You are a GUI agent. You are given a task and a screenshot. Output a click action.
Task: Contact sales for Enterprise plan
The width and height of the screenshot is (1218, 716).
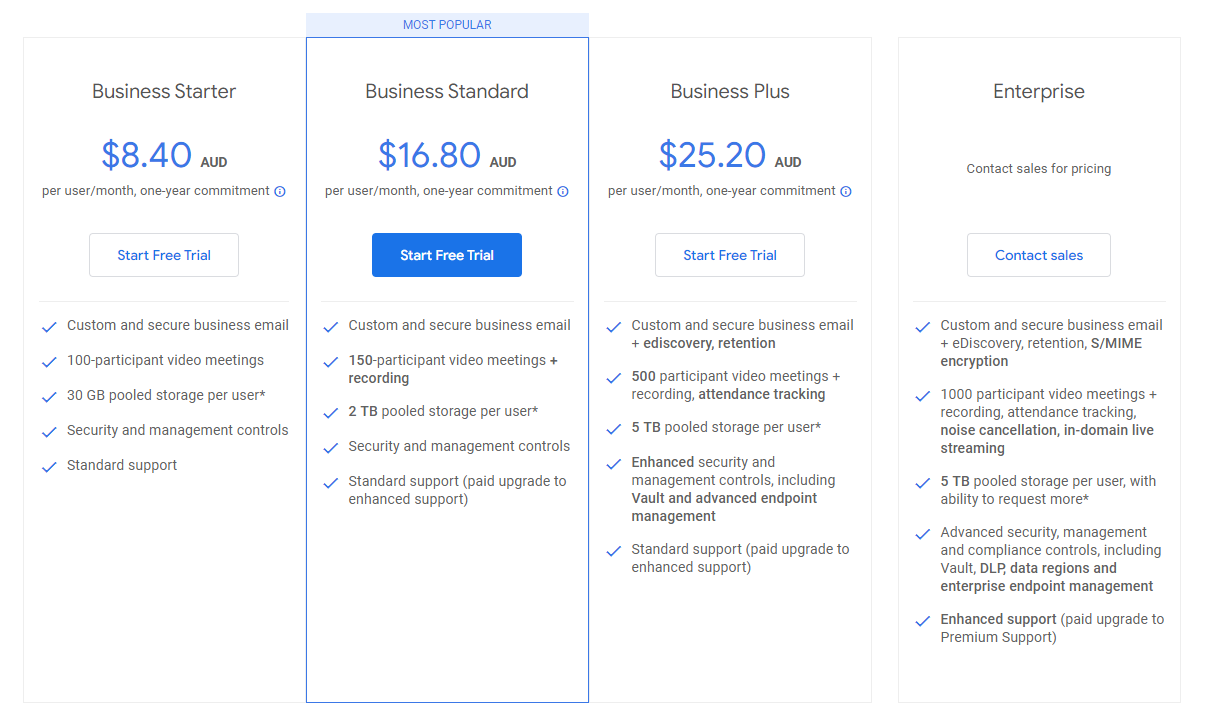pos(1039,255)
